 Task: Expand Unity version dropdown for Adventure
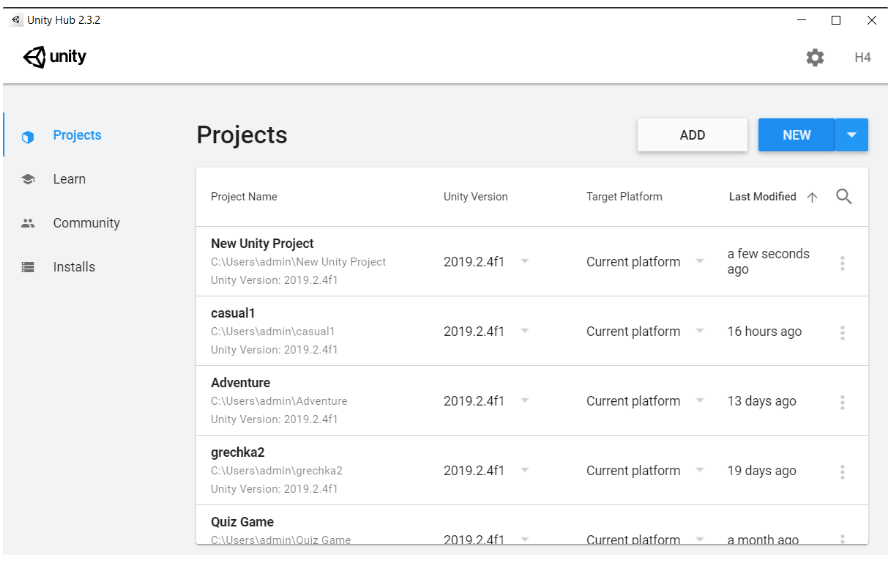525,400
